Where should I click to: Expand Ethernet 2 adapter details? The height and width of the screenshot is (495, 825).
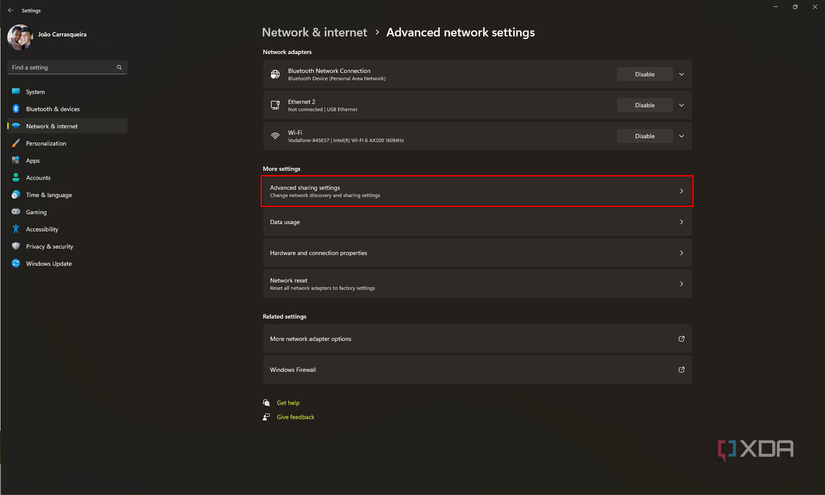click(x=681, y=105)
